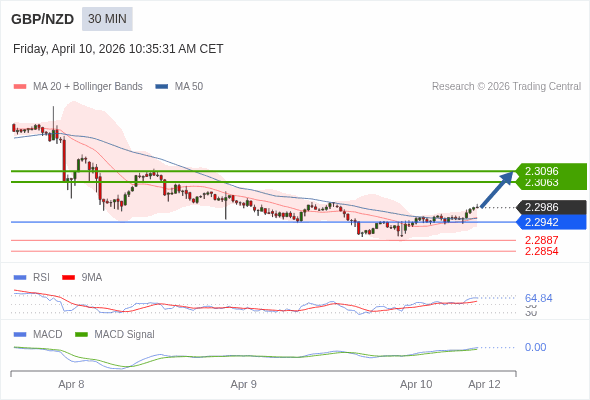Click the MA 50 legend label

(x=189, y=87)
